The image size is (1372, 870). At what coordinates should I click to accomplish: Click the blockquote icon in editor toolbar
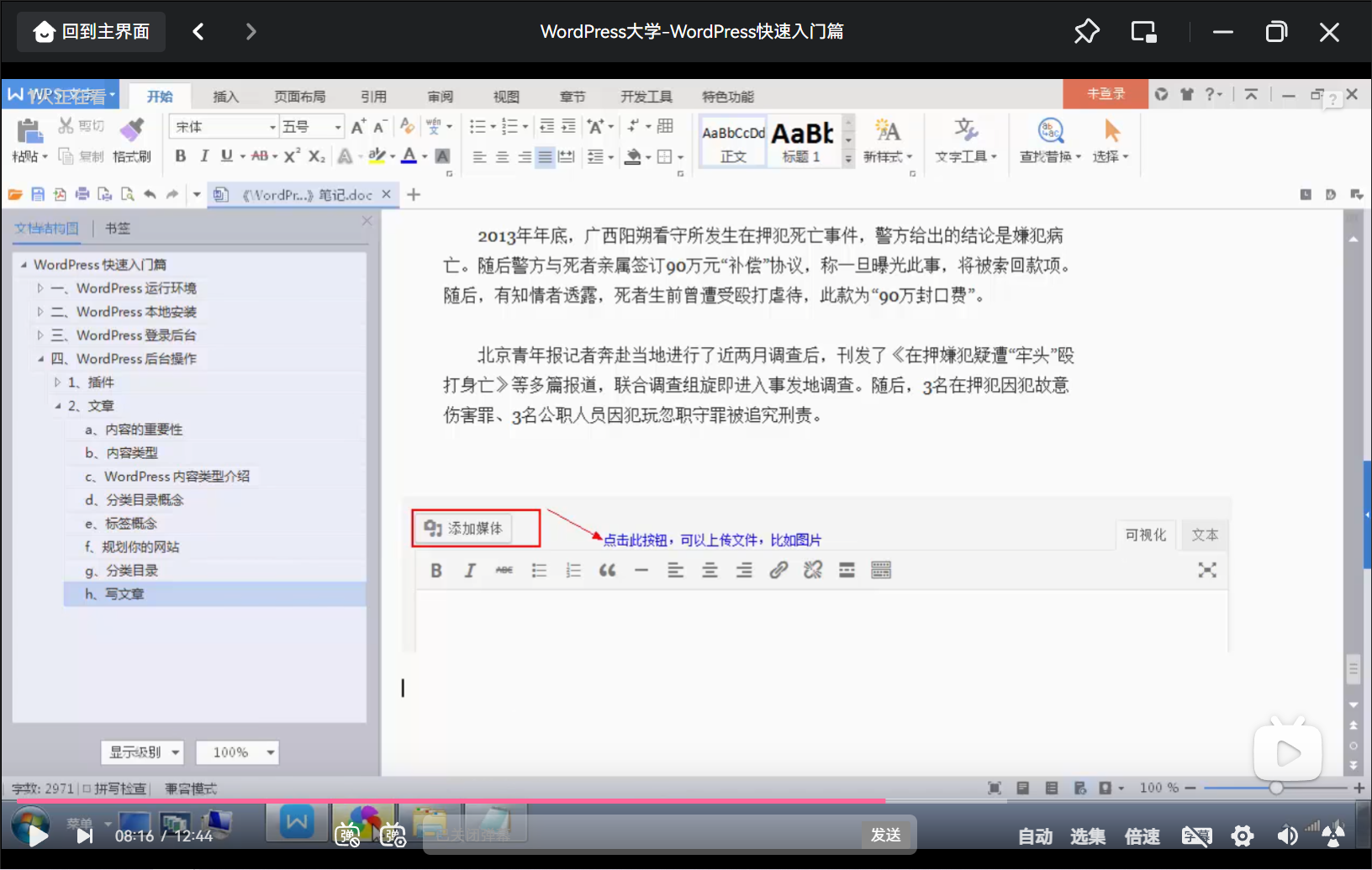[x=607, y=570]
